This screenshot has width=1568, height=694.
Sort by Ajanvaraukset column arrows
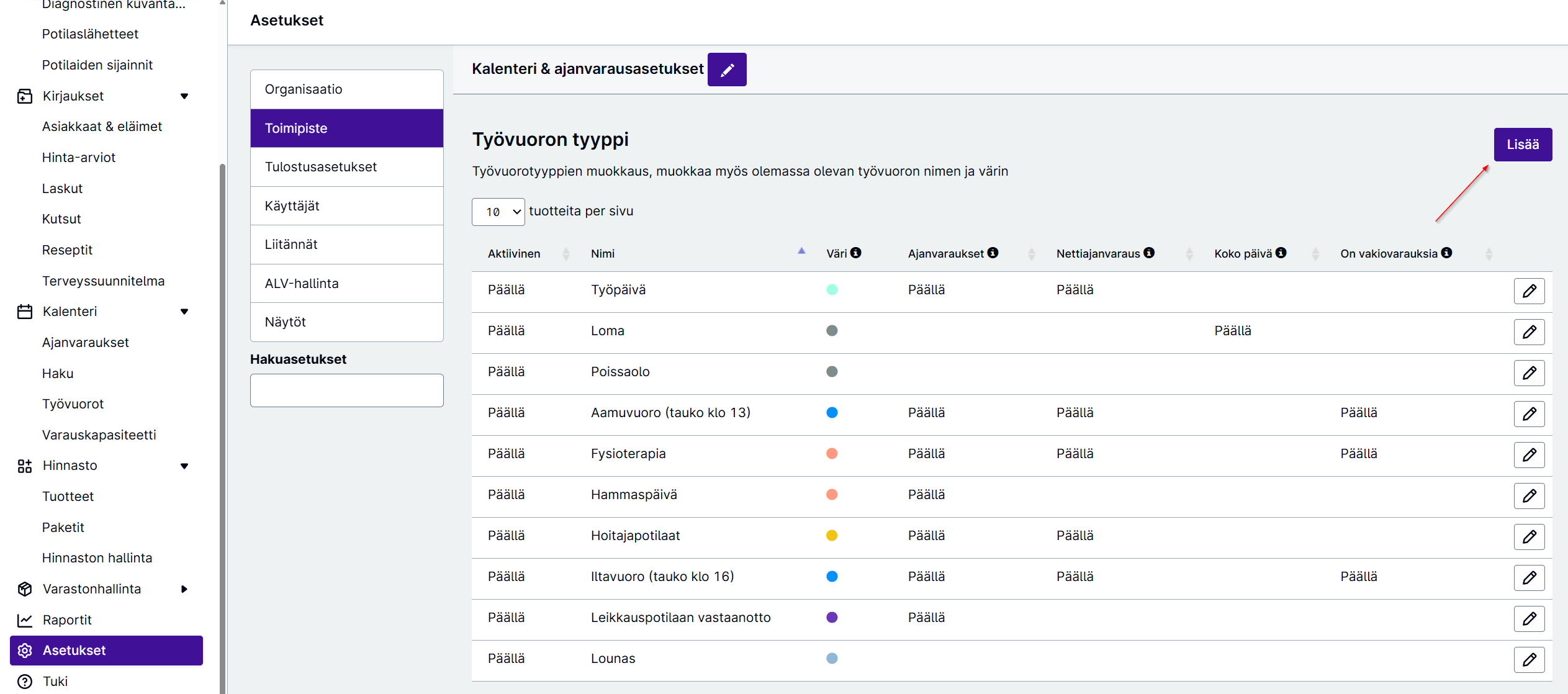click(1032, 254)
